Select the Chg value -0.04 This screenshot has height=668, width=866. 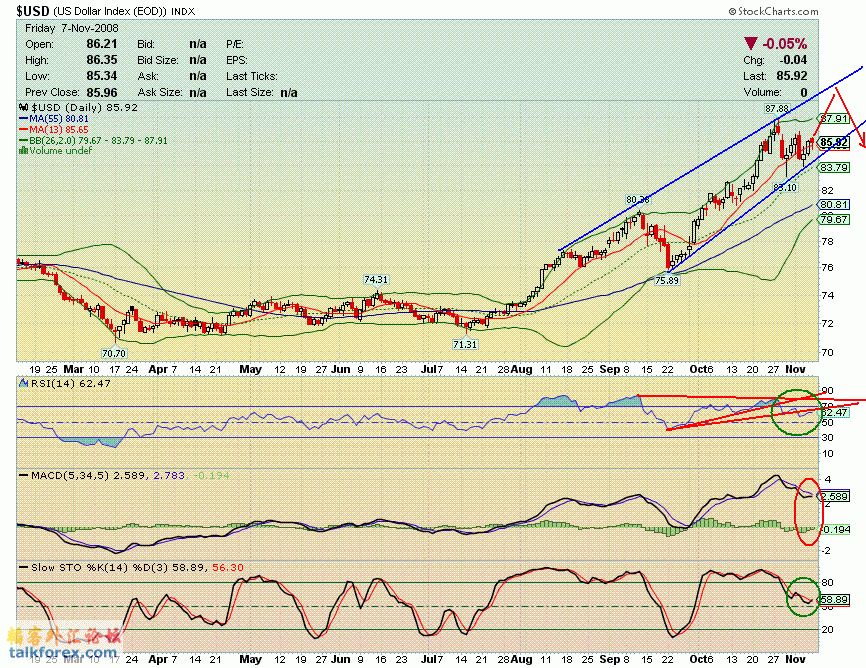pyautogui.click(x=793, y=60)
